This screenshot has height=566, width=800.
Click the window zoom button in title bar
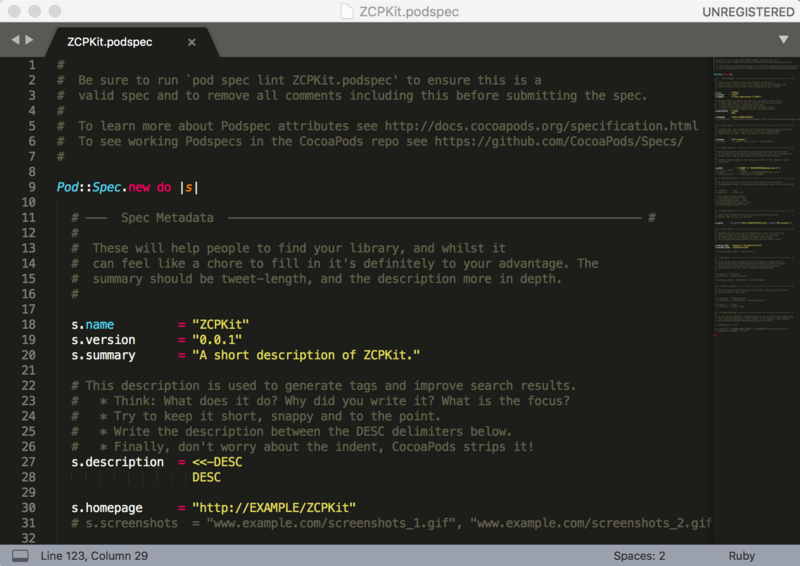click(x=55, y=11)
